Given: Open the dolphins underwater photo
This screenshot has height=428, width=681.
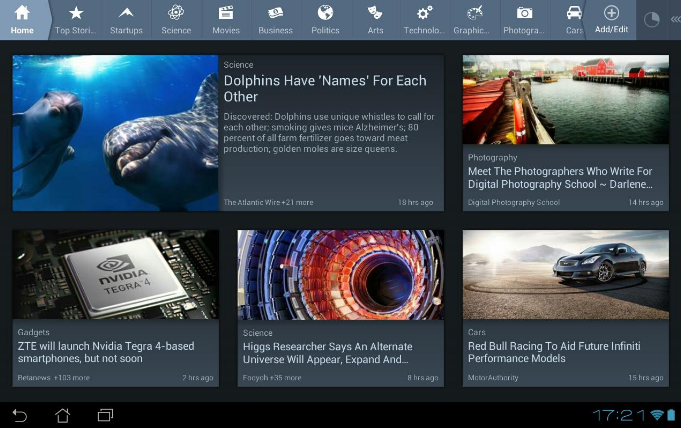Looking at the screenshot, I should [116, 133].
